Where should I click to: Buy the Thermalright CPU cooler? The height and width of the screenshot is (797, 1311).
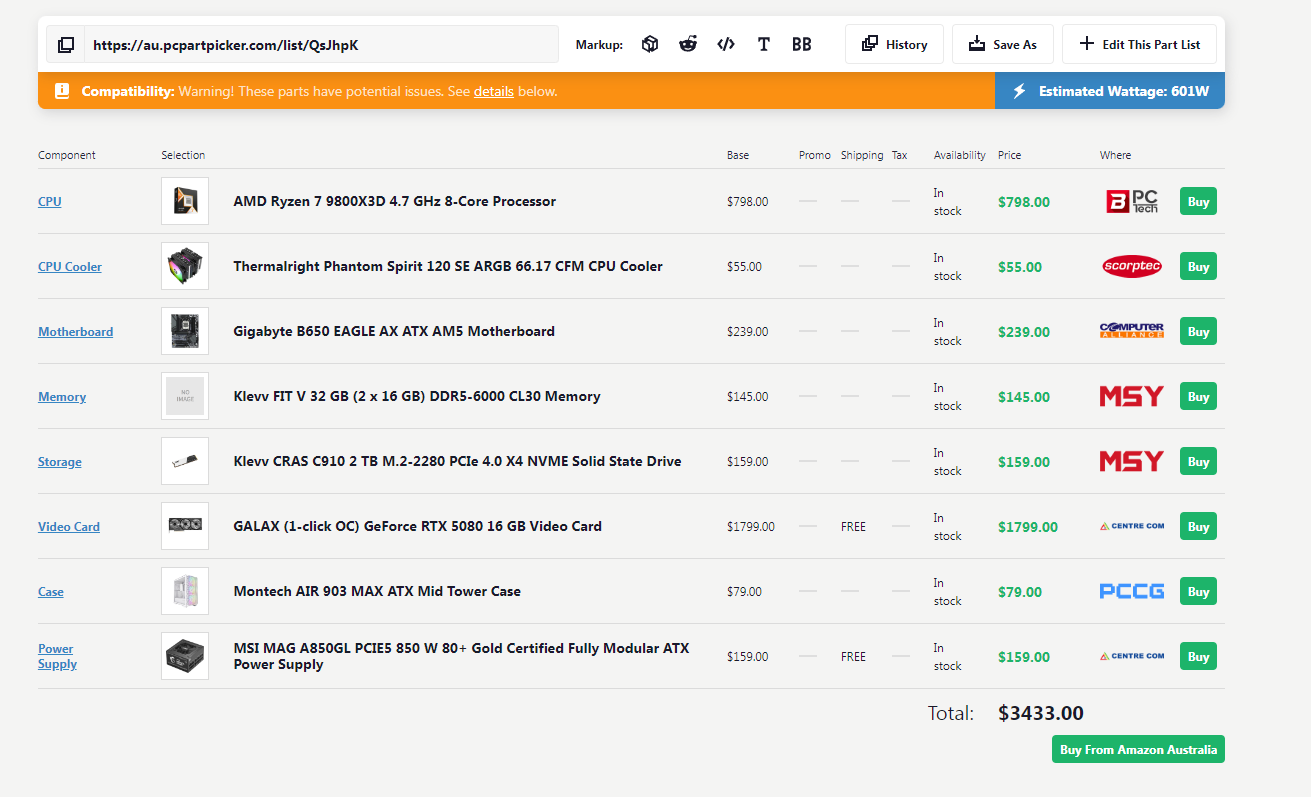(x=1198, y=267)
